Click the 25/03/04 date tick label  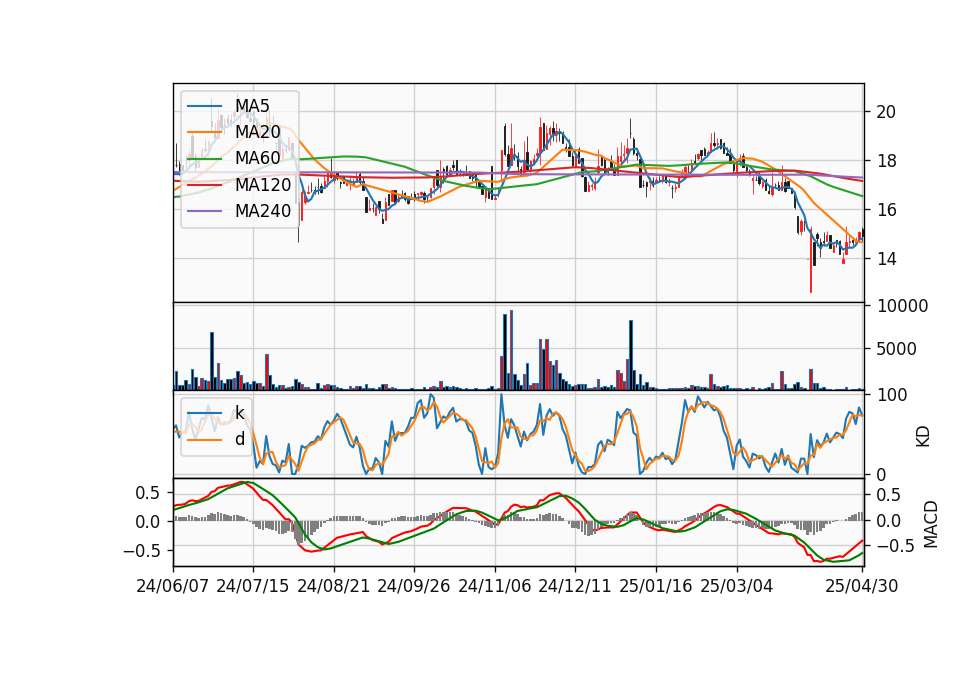[x=737, y=586]
